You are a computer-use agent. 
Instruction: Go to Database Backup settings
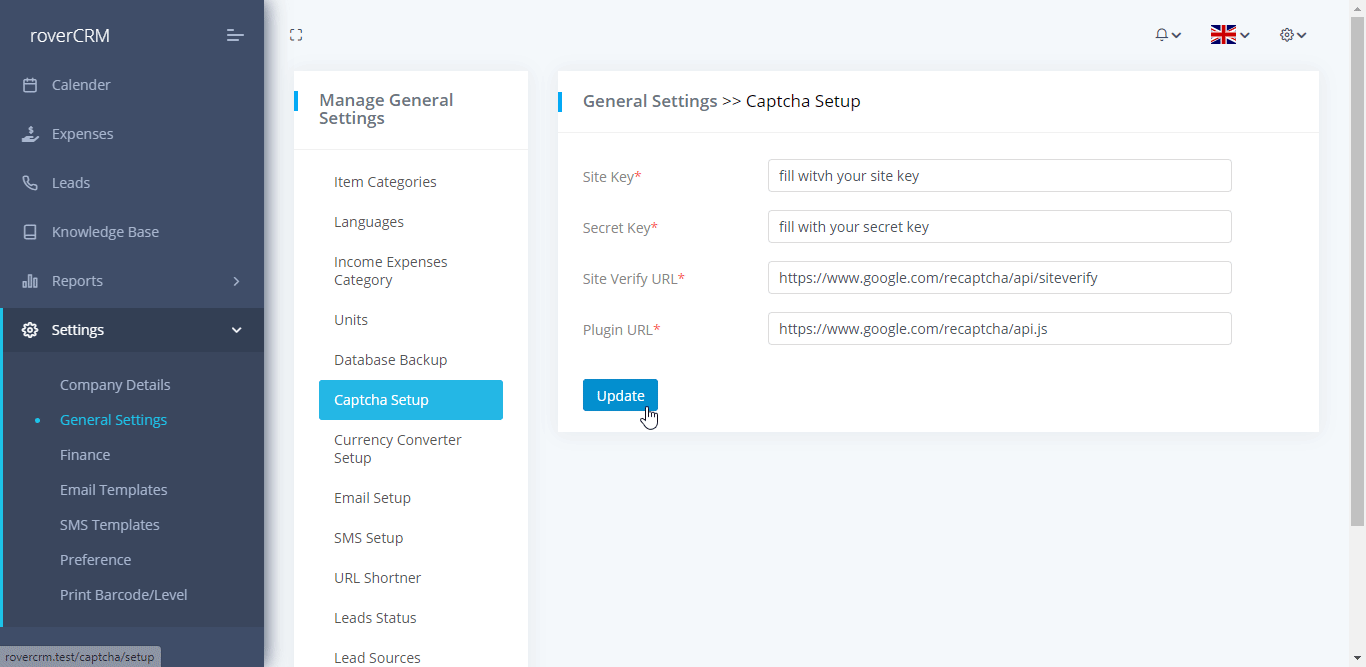(390, 360)
